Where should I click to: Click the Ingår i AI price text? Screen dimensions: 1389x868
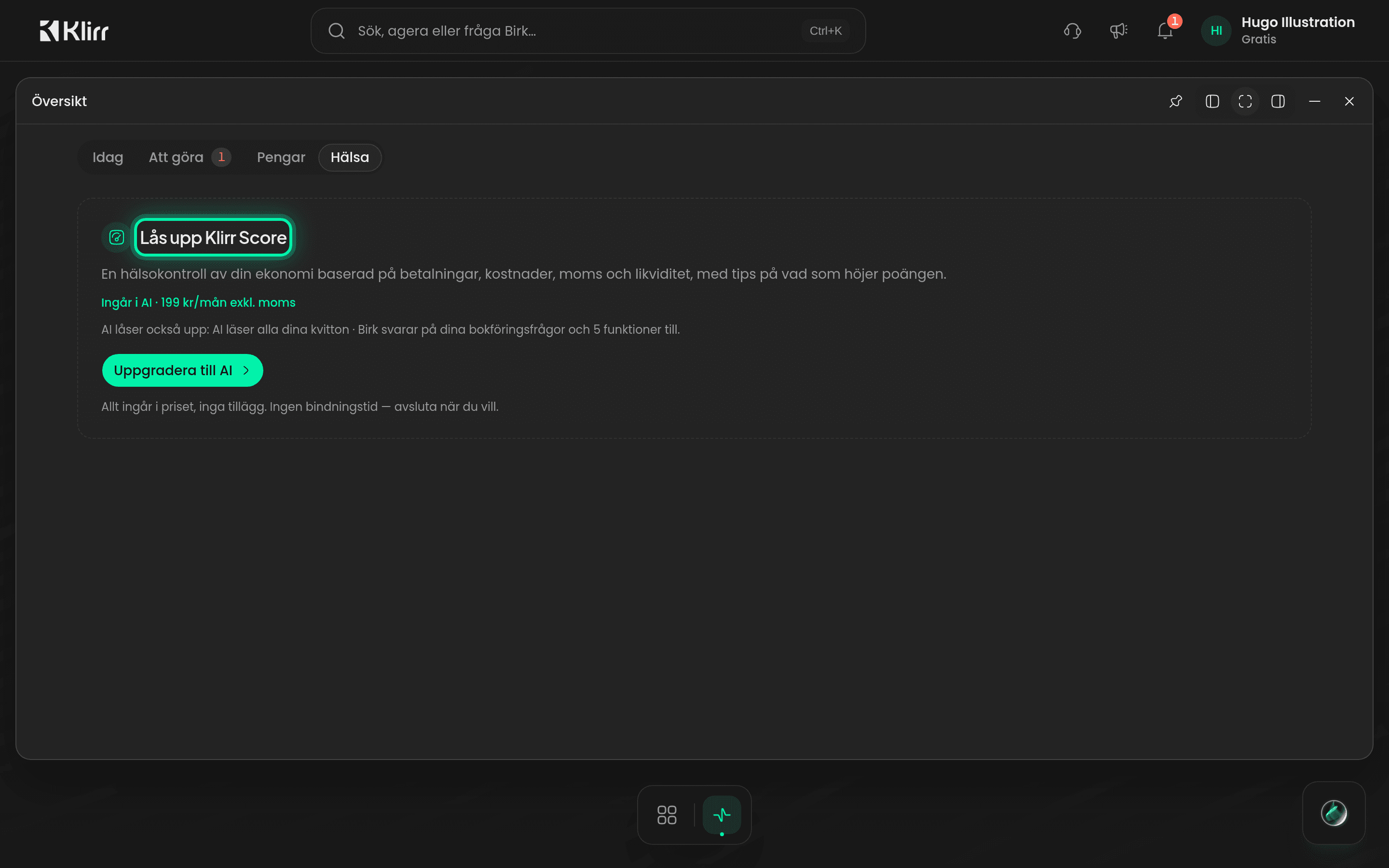tap(199, 302)
